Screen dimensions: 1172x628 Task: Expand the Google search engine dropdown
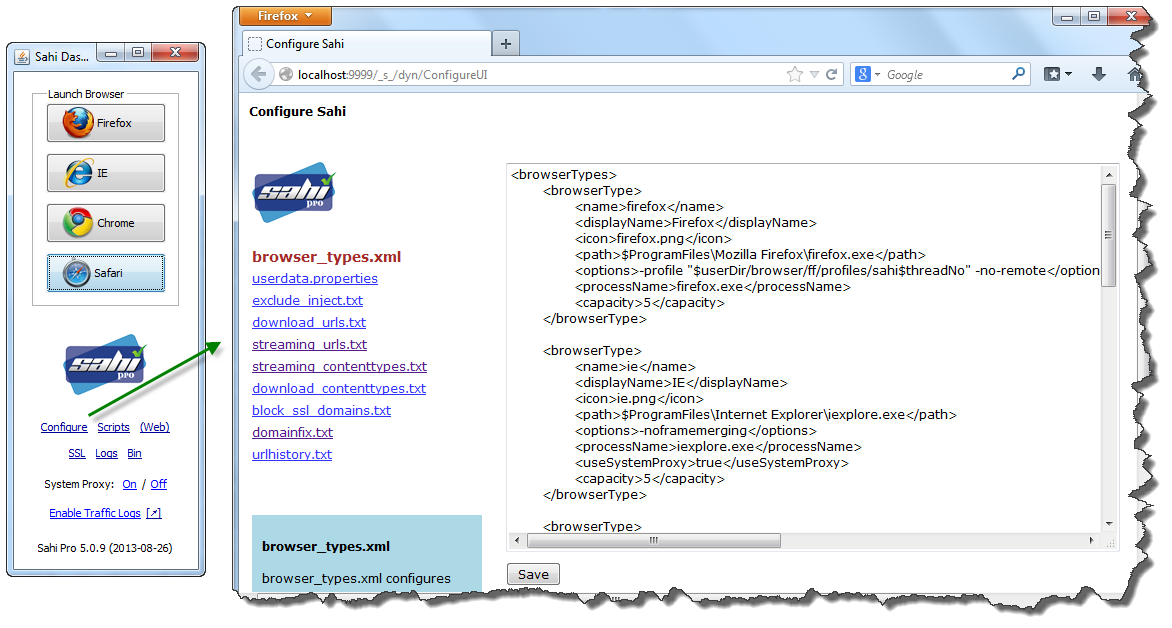(x=867, y=74)
